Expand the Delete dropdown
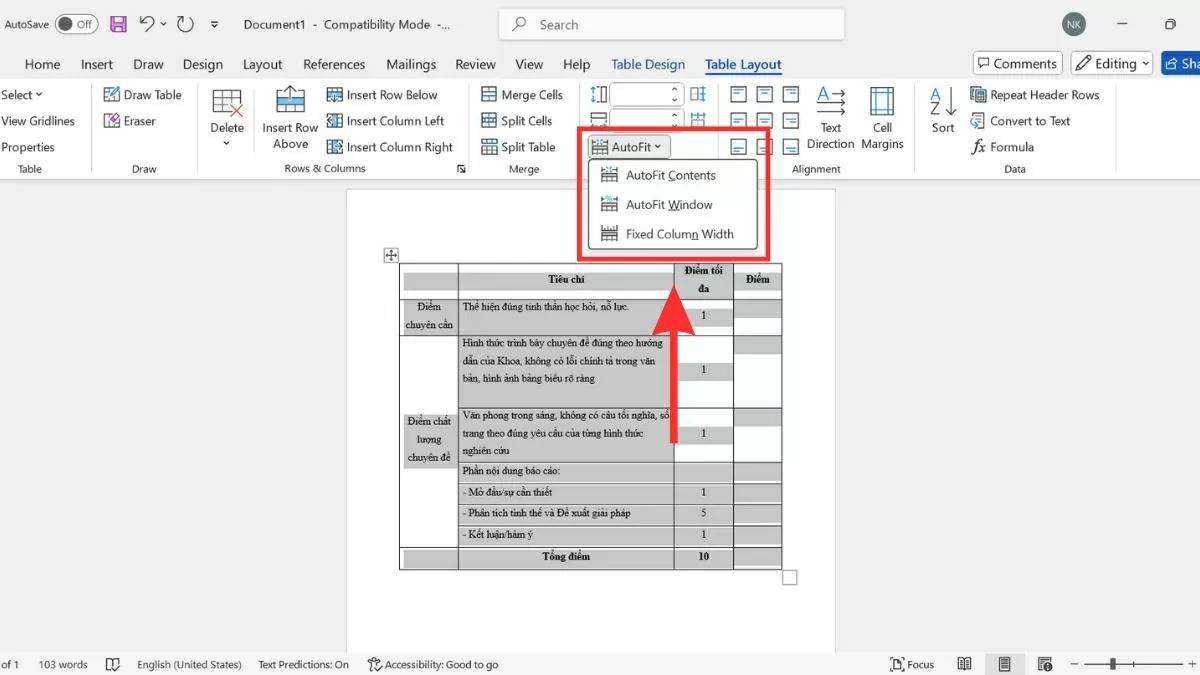Screen dimensions: 1200x675 point(227,143)
